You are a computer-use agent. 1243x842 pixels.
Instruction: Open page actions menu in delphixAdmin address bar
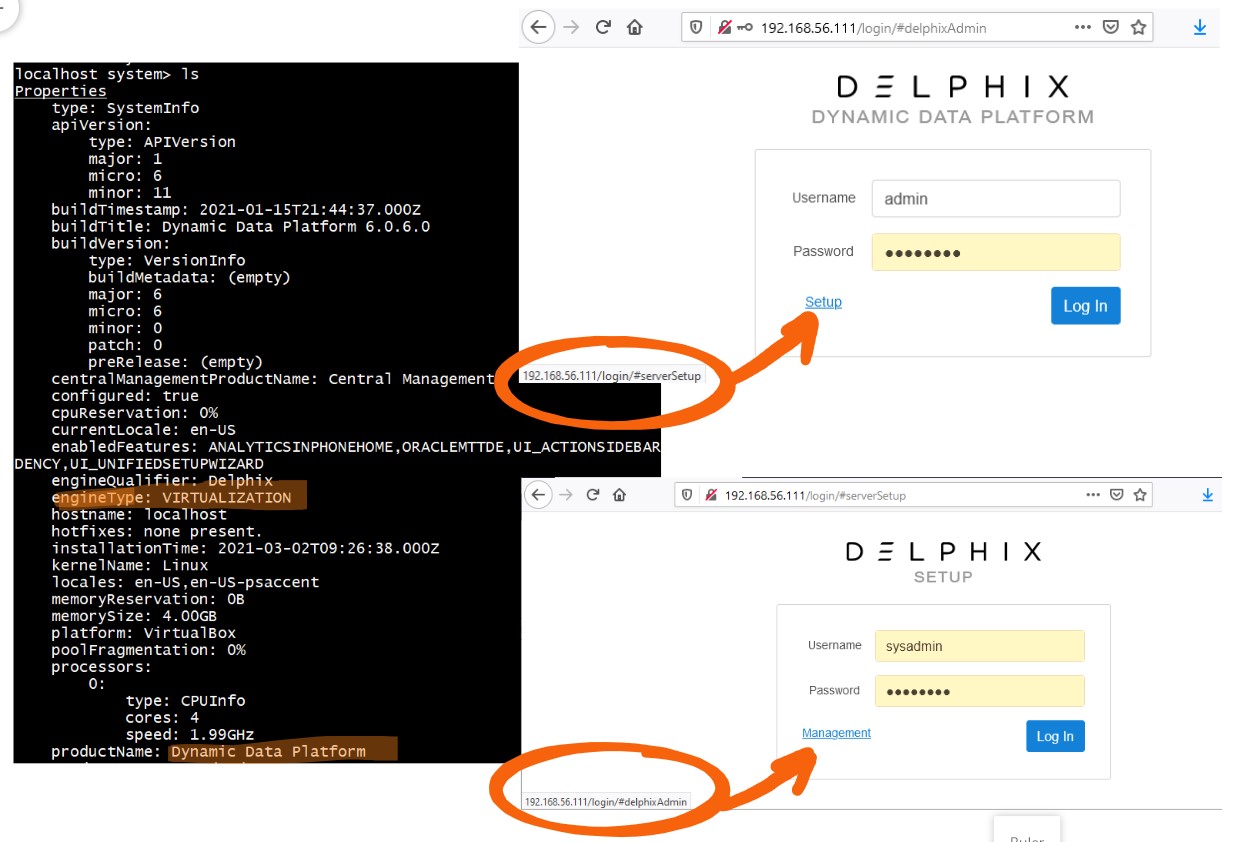tap(1083, 28)
